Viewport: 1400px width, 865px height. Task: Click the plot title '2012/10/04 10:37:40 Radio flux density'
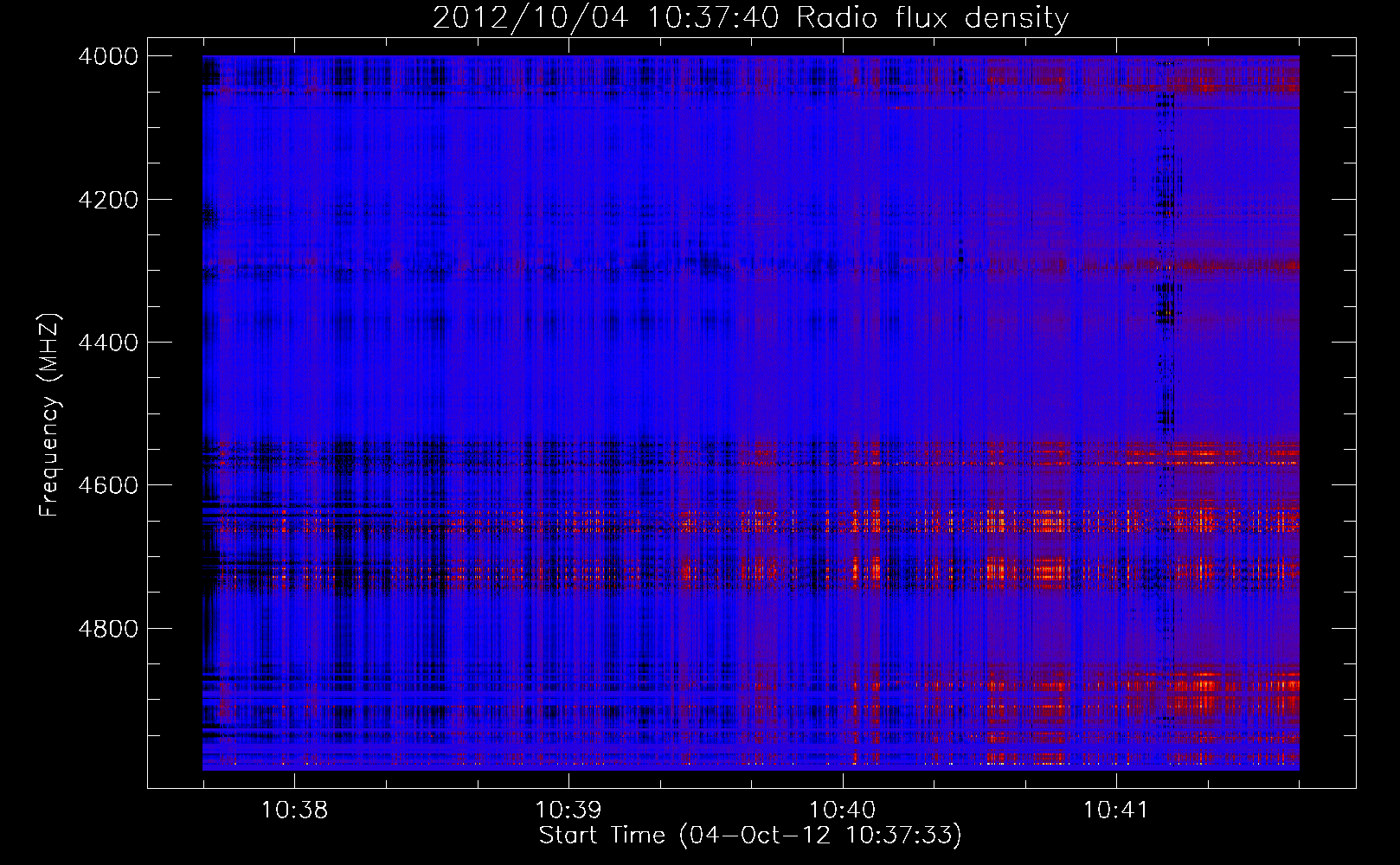pyautogui.click(x=750, y=18)
